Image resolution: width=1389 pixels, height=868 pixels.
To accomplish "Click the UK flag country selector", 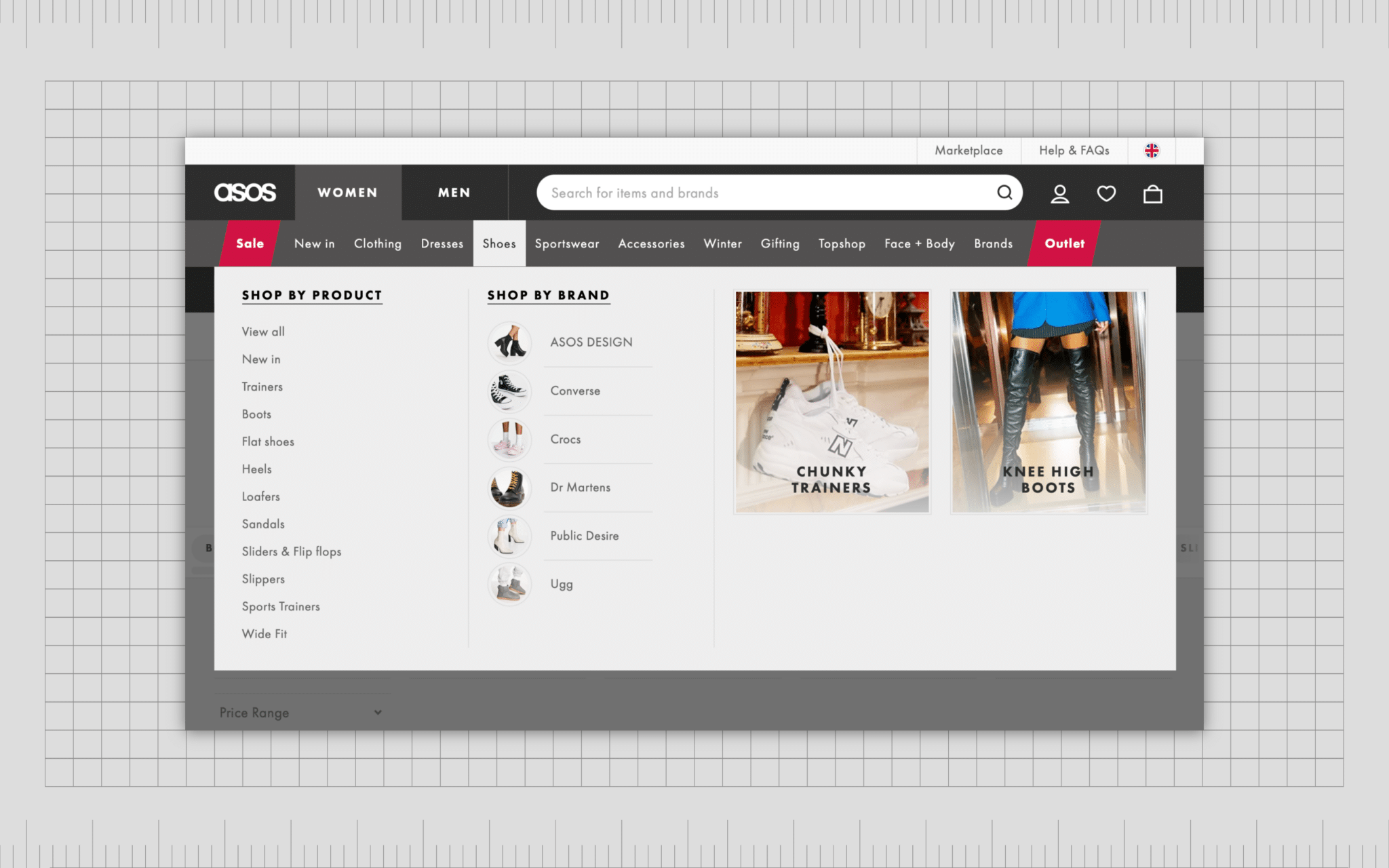I will pos(1152,151).
